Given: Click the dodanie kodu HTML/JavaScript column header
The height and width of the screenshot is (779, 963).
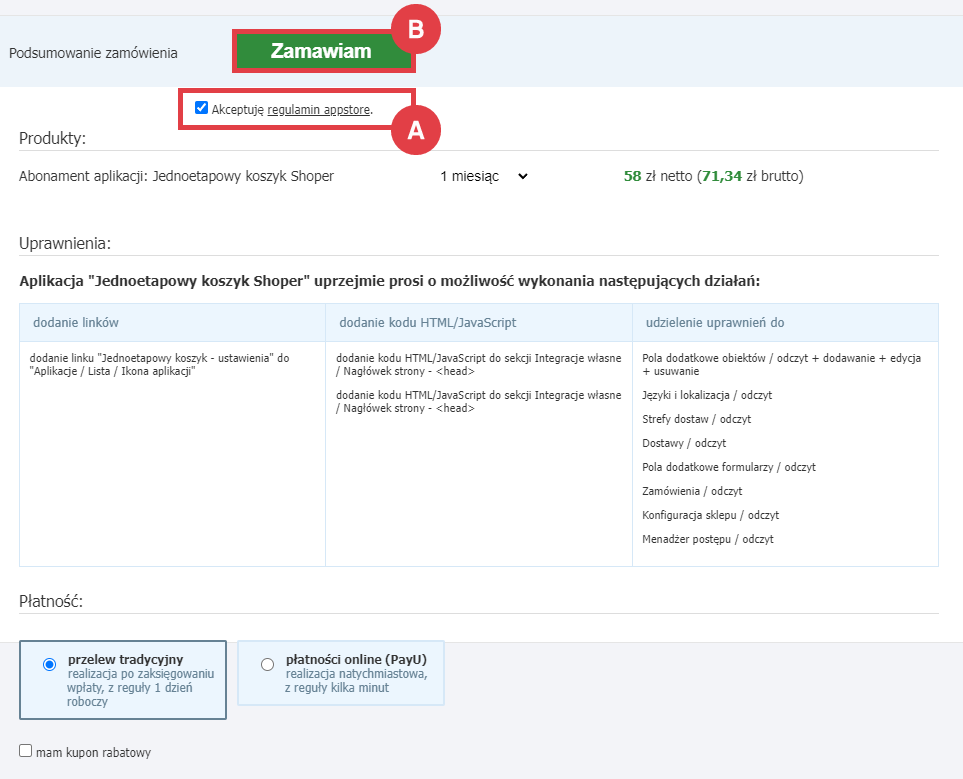Looking at the screenshot, I should coord(427,322).
